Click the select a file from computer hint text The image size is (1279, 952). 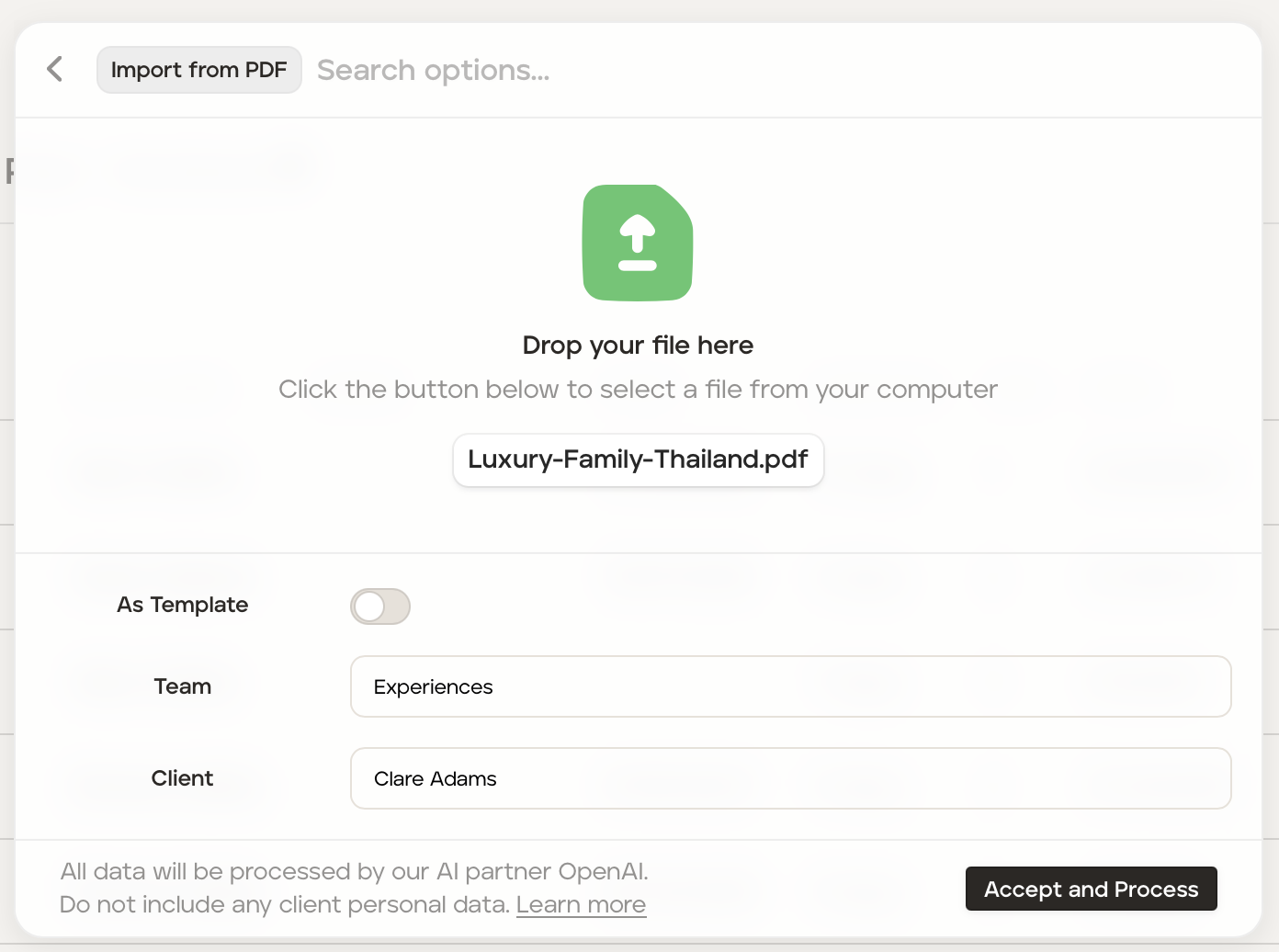pos(638,390)
